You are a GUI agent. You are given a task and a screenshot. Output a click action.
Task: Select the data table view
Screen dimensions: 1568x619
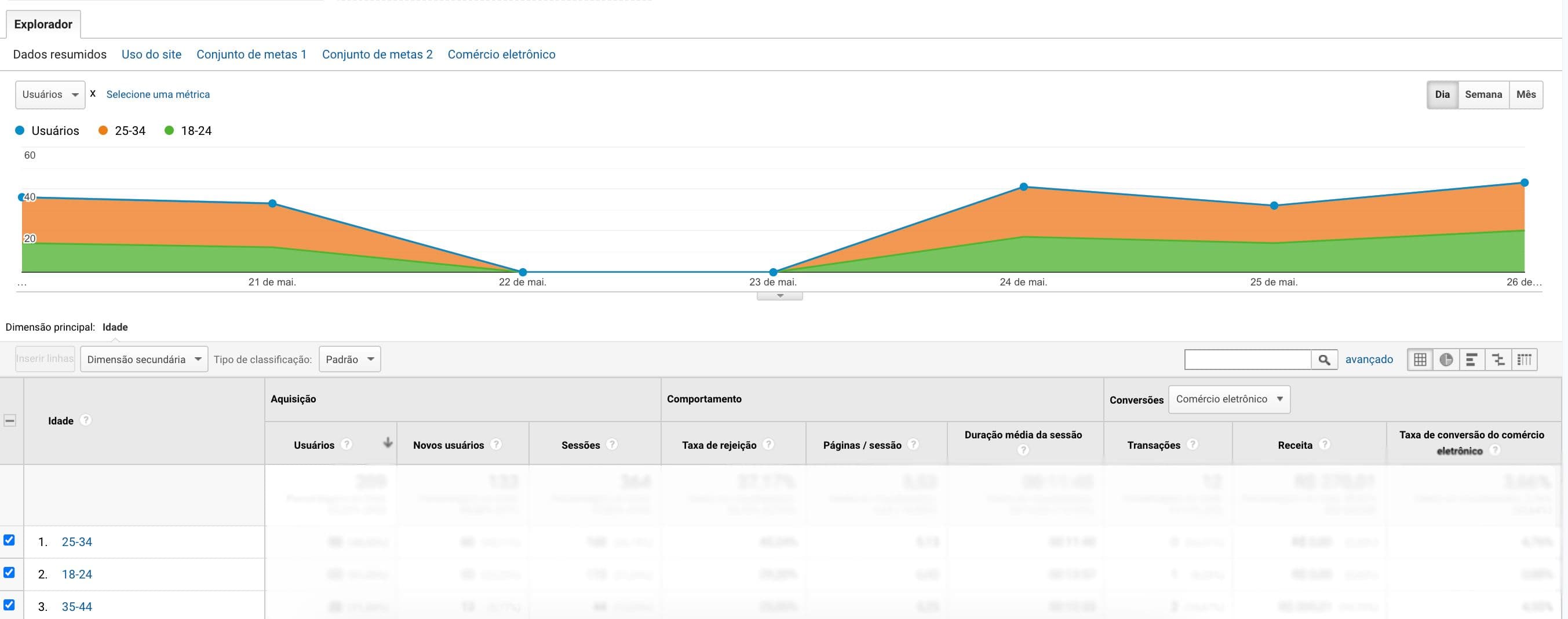1420,360
